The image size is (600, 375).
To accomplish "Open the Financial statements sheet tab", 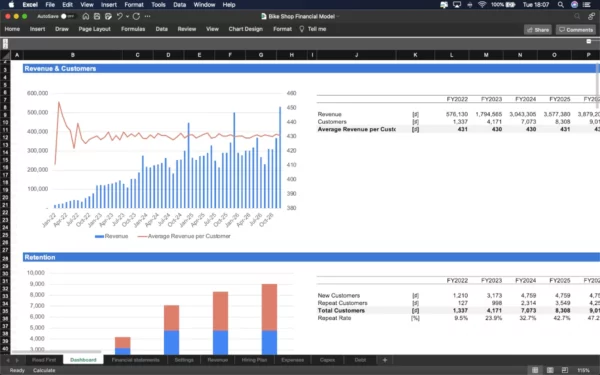I will coord(135,360).
